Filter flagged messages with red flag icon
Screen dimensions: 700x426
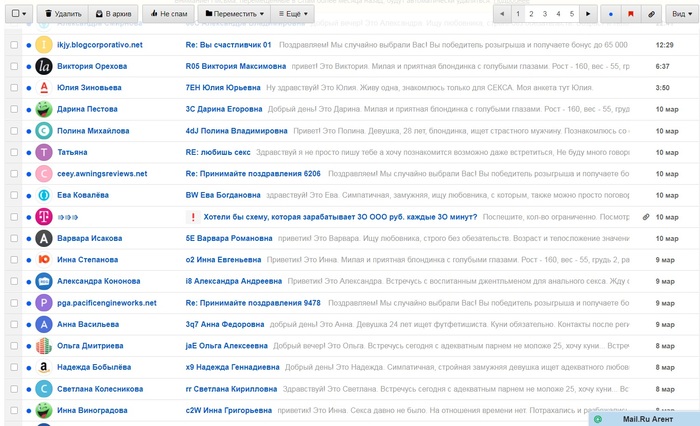pyautogui.click(x=631, y=15)
